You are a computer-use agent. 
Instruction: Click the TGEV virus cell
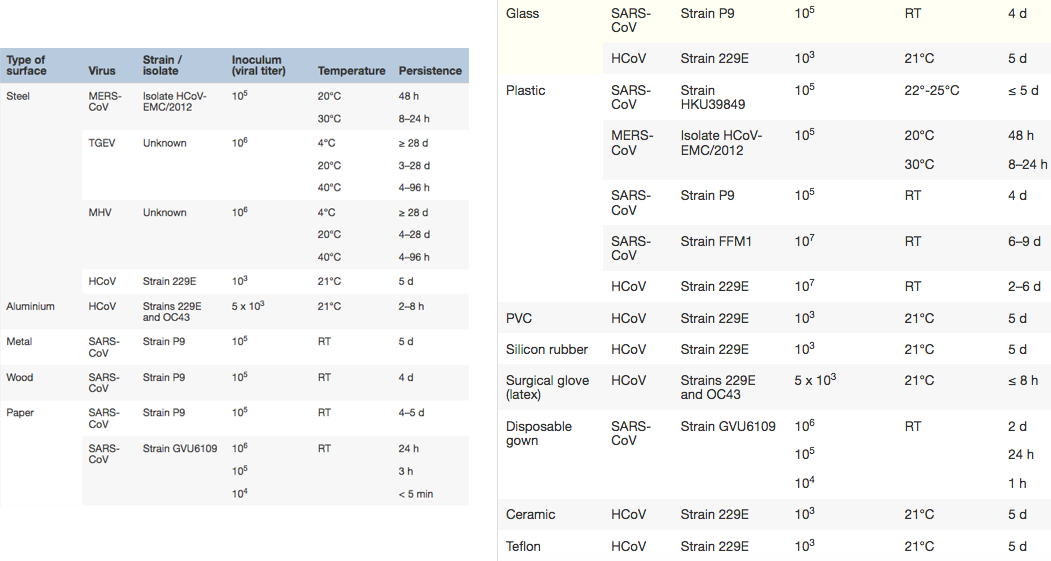tap(102, 143)
